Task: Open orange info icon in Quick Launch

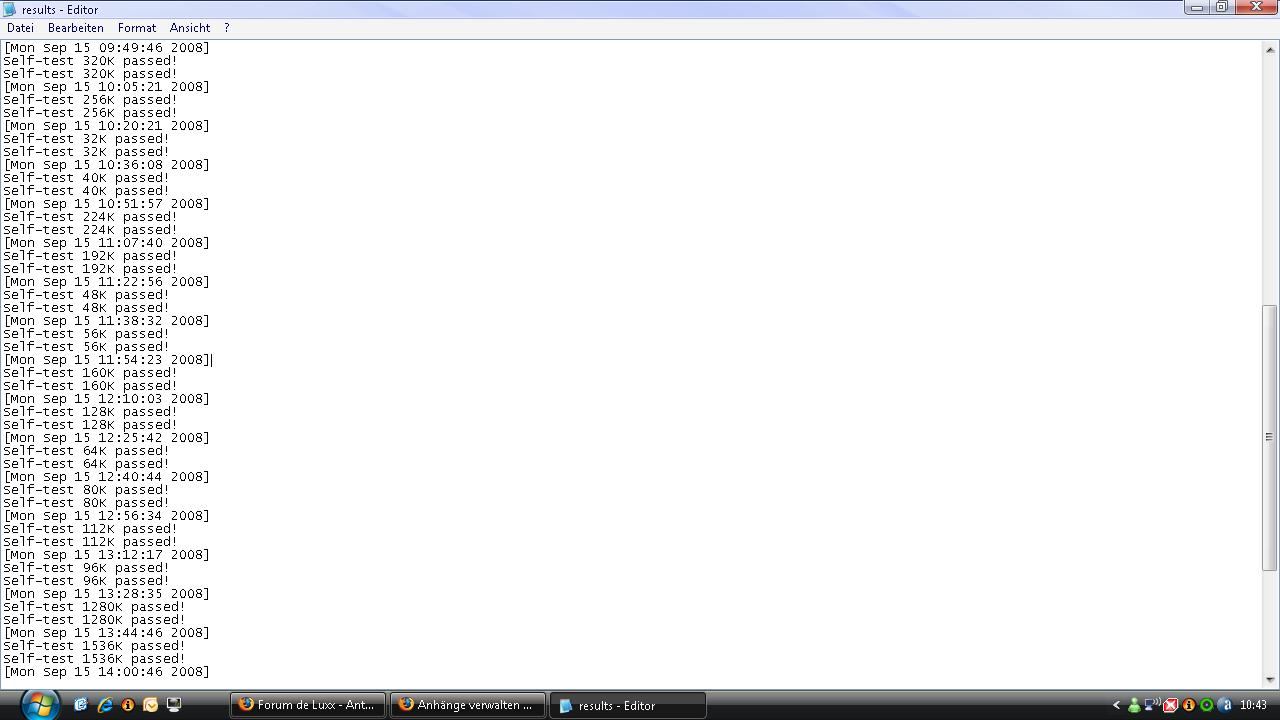Action: tap(128, 705)
